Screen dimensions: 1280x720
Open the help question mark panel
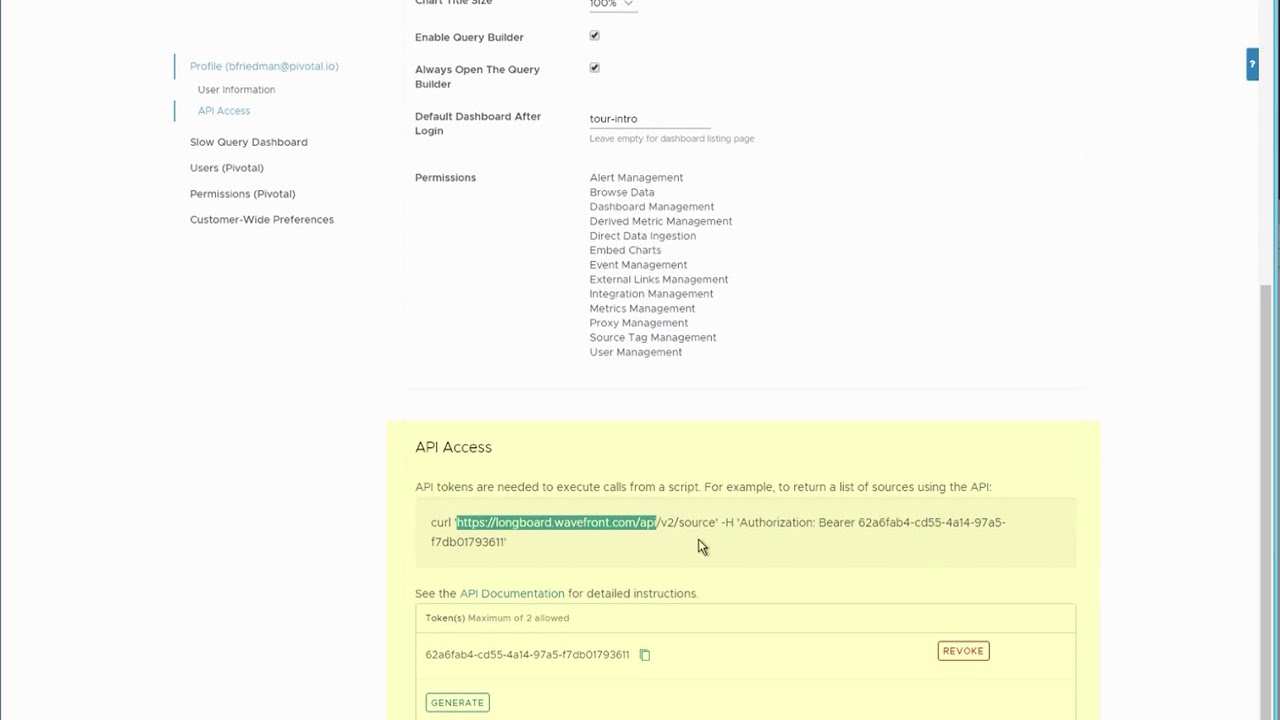[x=1252, y=65]
